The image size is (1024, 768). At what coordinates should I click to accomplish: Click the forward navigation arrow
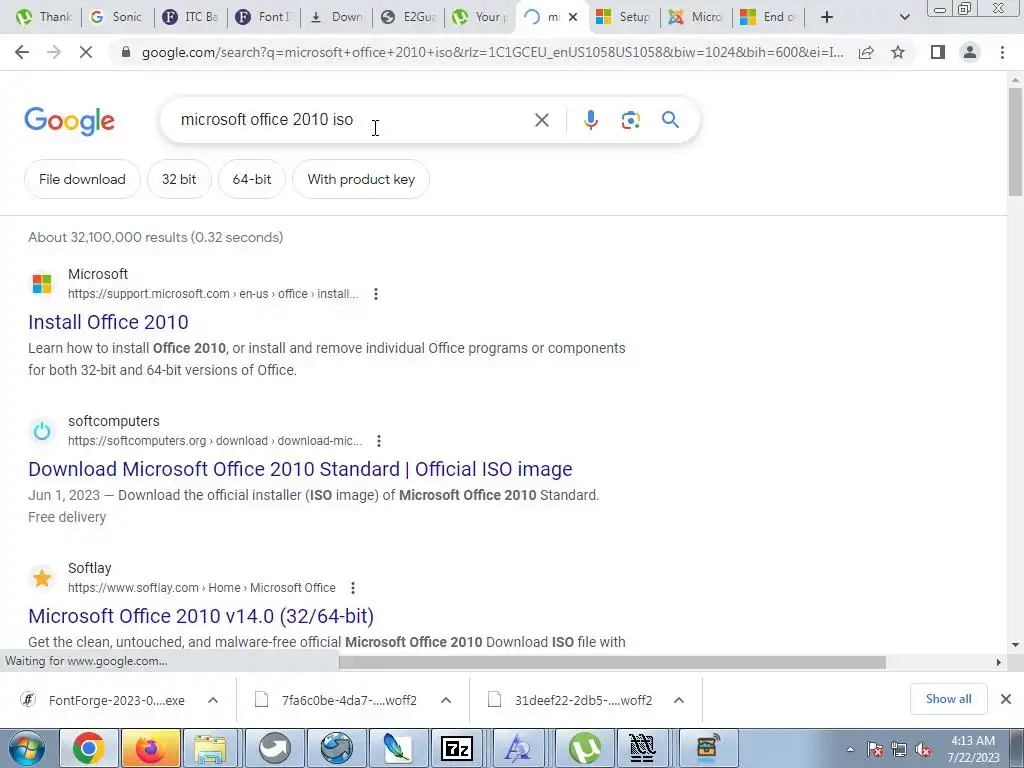[54, 52]
